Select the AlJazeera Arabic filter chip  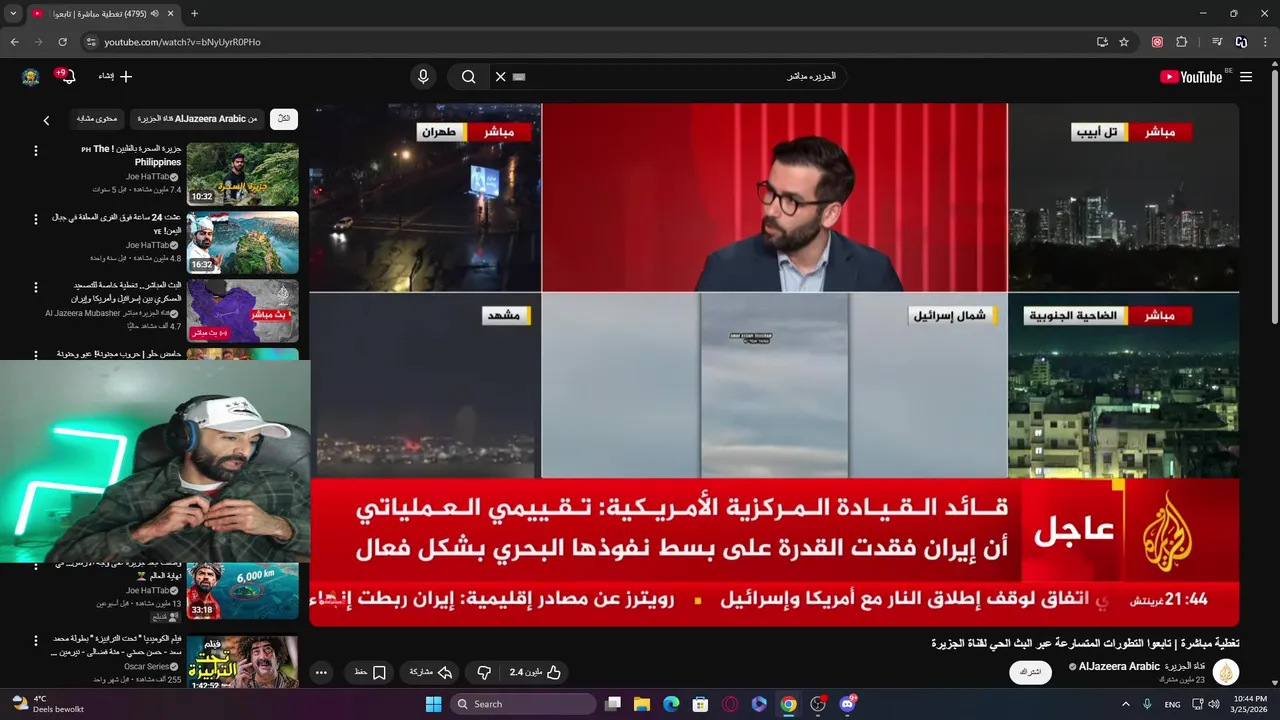pyautogui.click(x=197, y=119)
